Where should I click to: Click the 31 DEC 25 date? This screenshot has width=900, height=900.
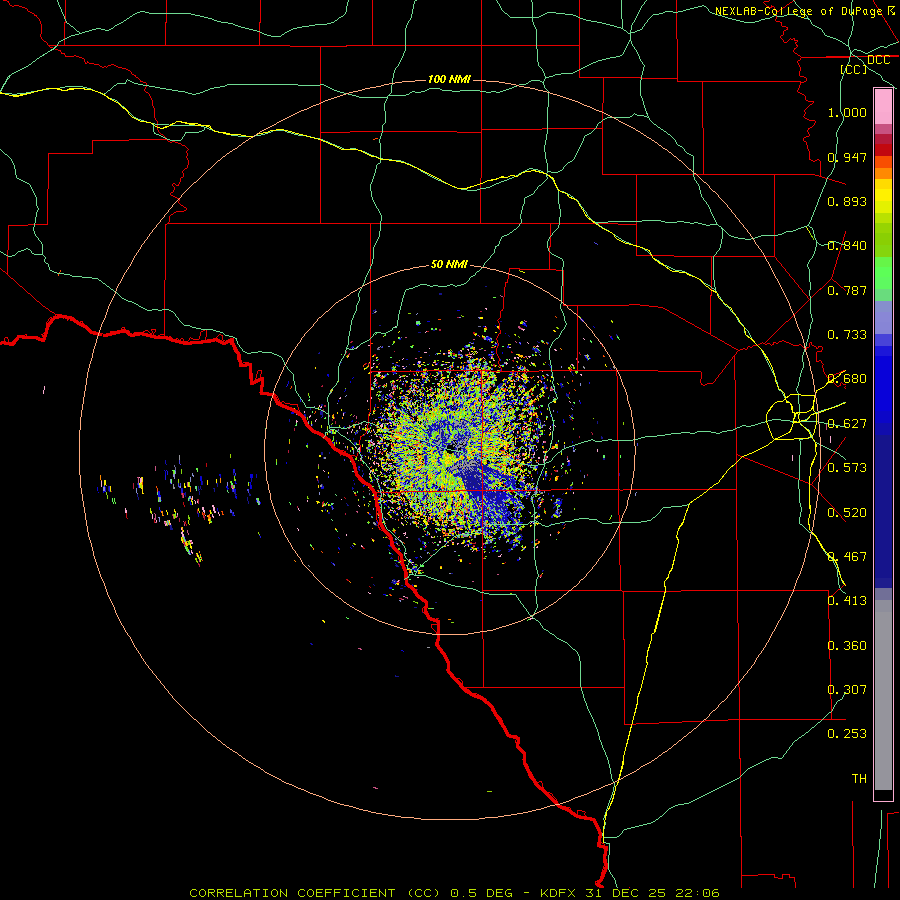pos(626,893)
